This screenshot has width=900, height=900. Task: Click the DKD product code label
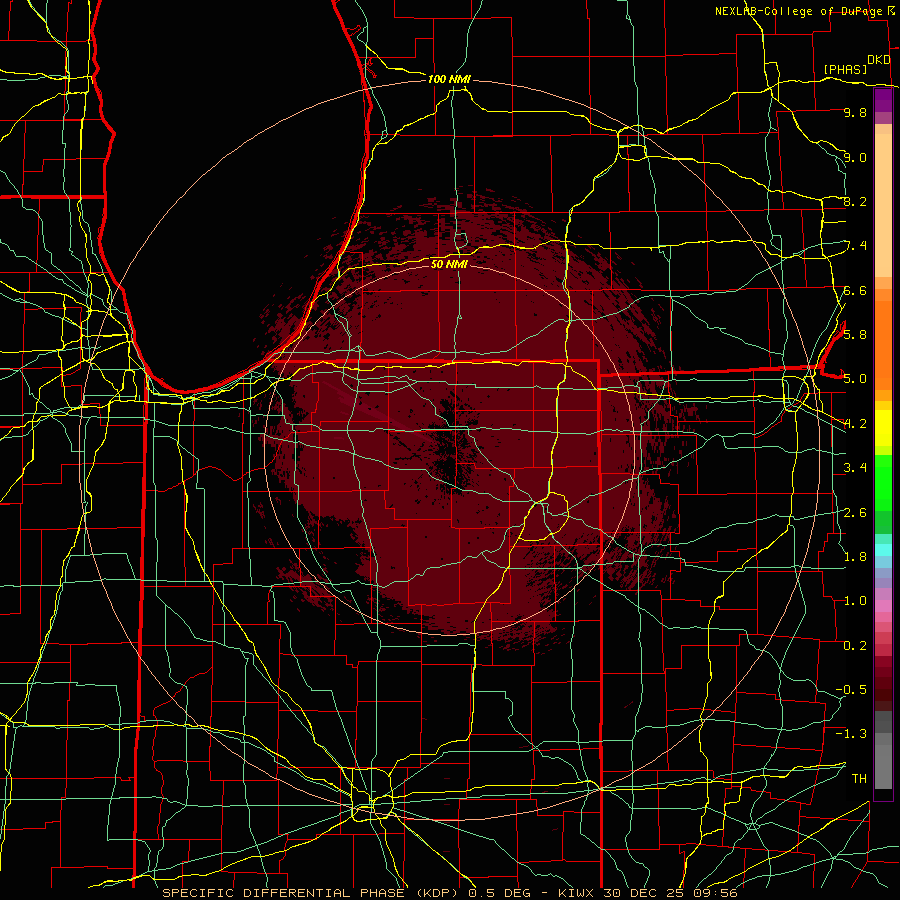[879, 60]
